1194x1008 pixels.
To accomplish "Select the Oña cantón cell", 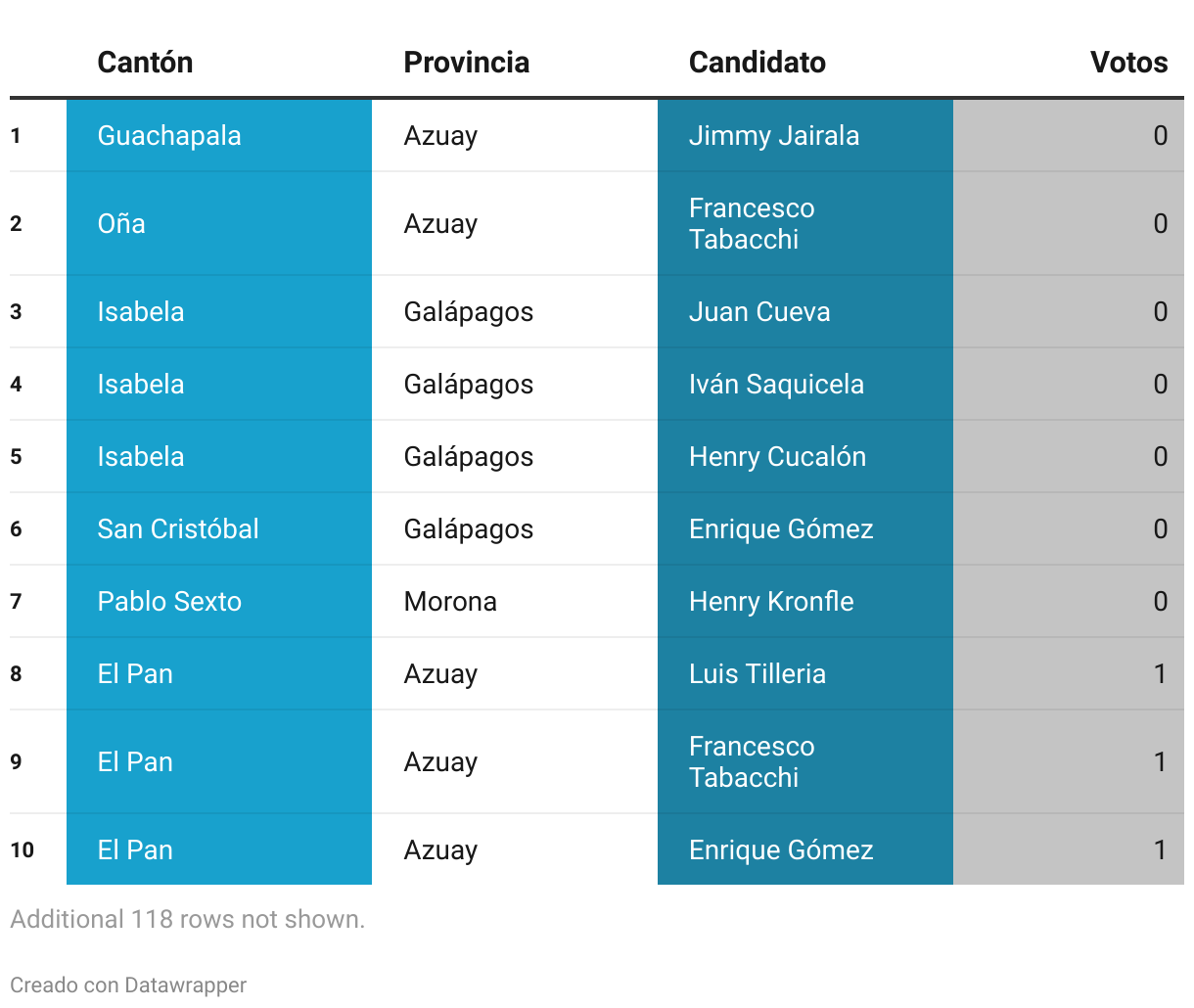I will pos(219,224).
